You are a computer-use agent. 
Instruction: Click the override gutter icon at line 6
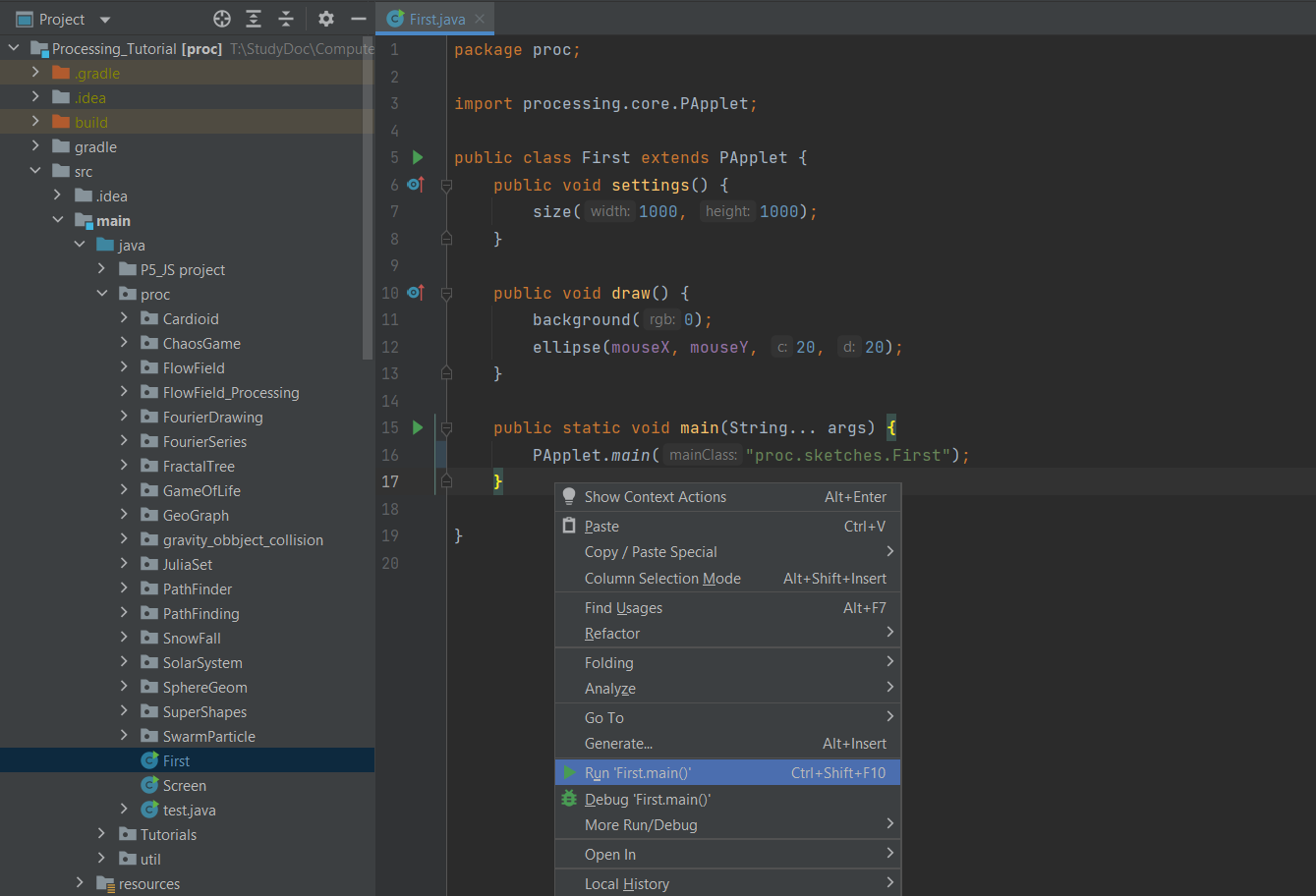415,185
